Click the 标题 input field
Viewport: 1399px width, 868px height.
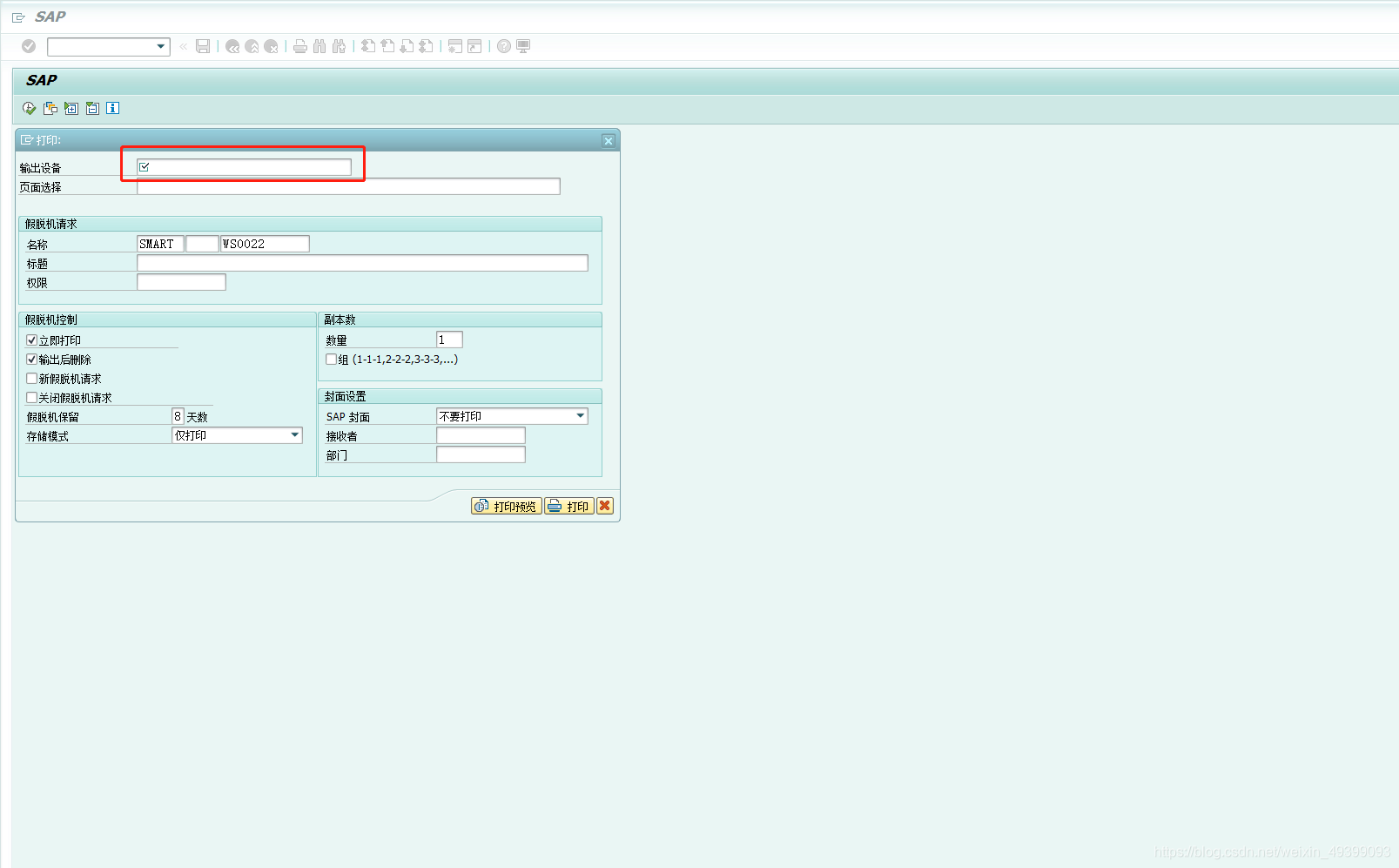pos(362,263)
